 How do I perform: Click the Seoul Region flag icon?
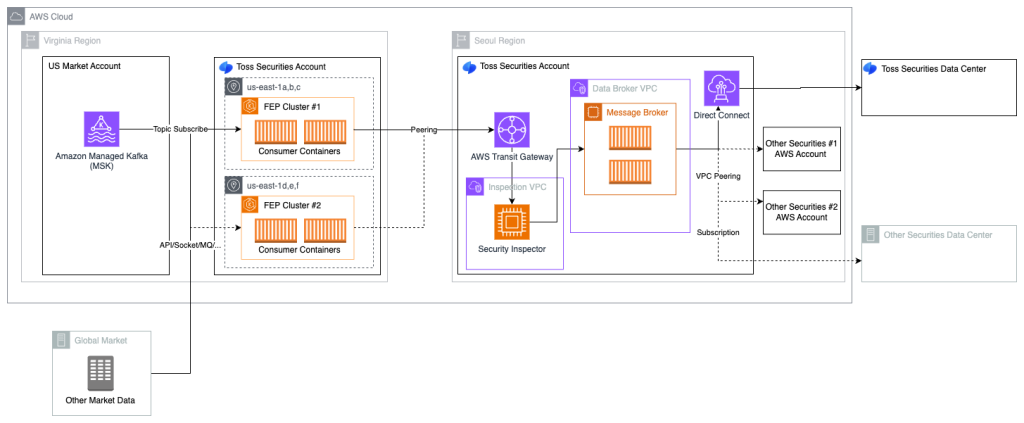(461, 40)
